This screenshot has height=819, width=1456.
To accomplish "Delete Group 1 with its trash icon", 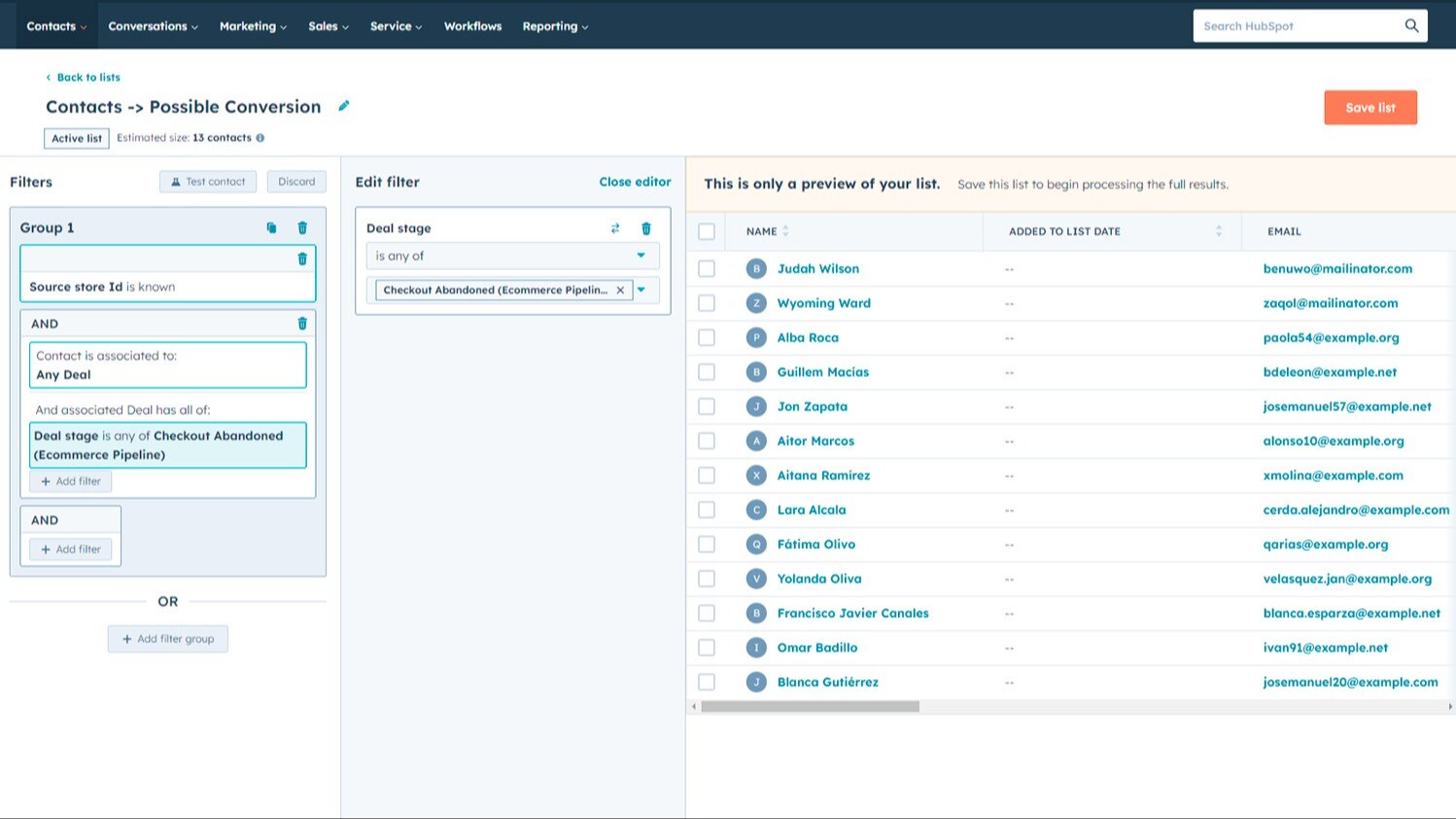I will 302,227.
